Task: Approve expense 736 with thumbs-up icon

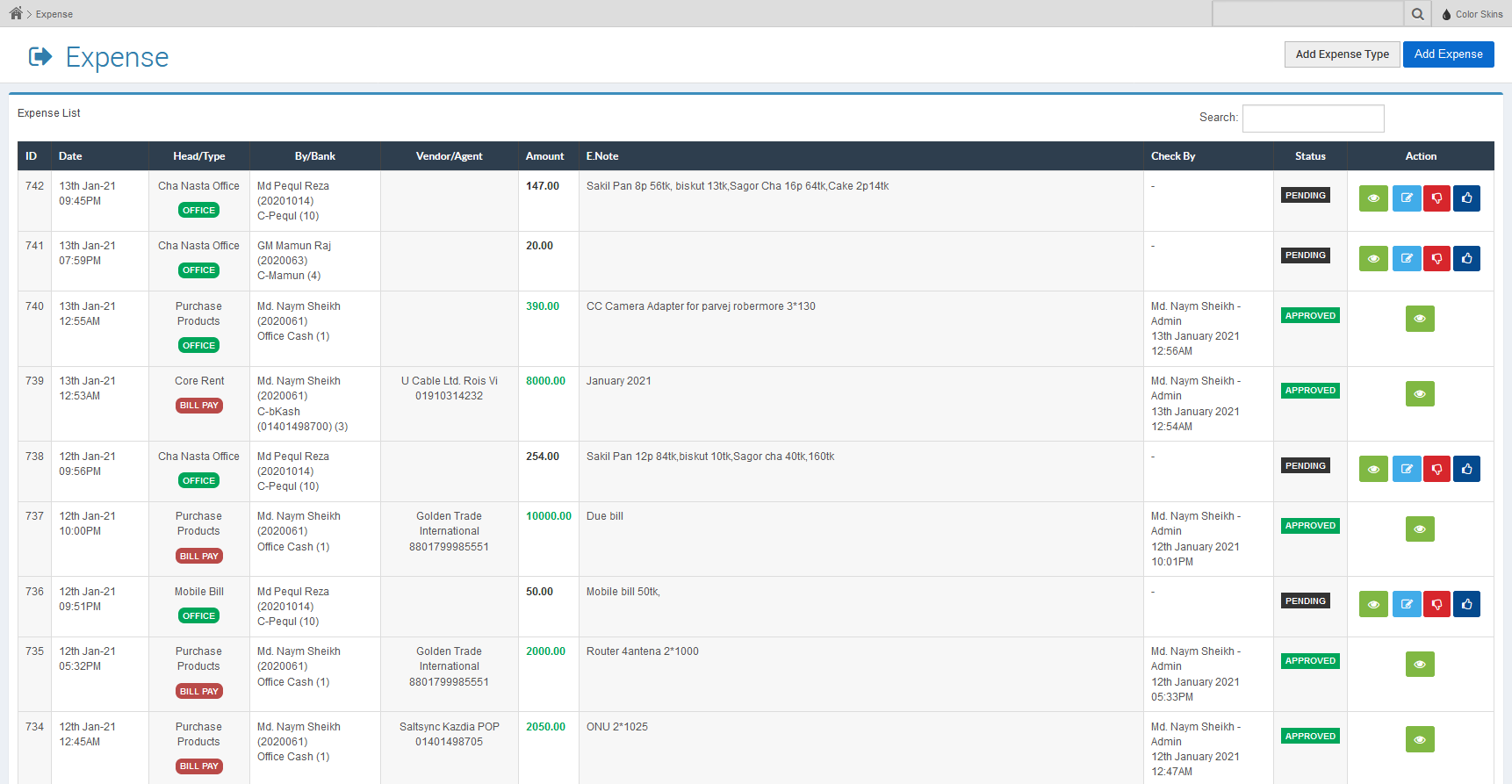Action: click(x=1466, y=604)
